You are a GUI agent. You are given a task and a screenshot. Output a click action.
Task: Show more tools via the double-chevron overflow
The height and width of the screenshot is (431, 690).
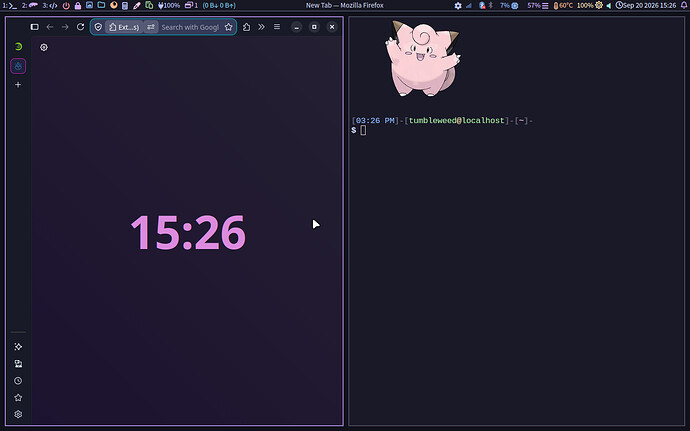click(x=261, y=27)
